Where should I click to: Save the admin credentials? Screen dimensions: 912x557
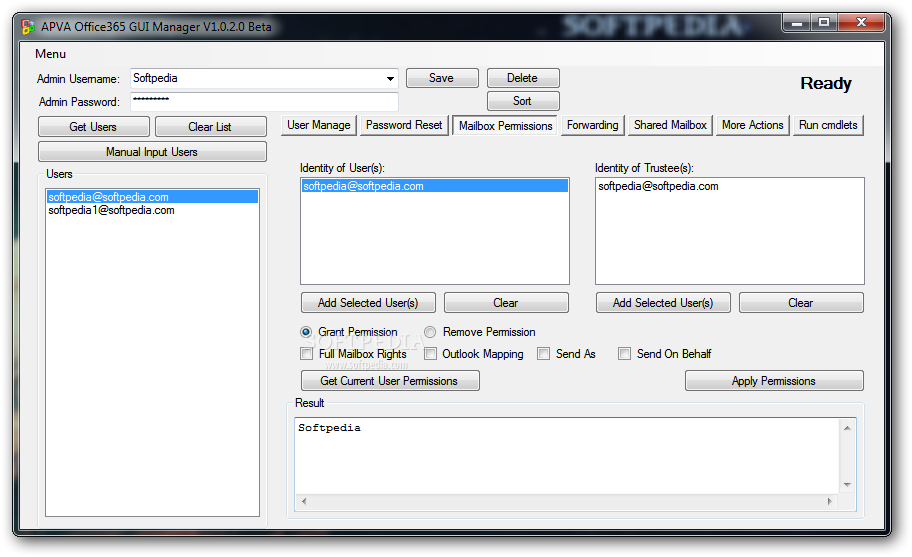click(442, 78)
